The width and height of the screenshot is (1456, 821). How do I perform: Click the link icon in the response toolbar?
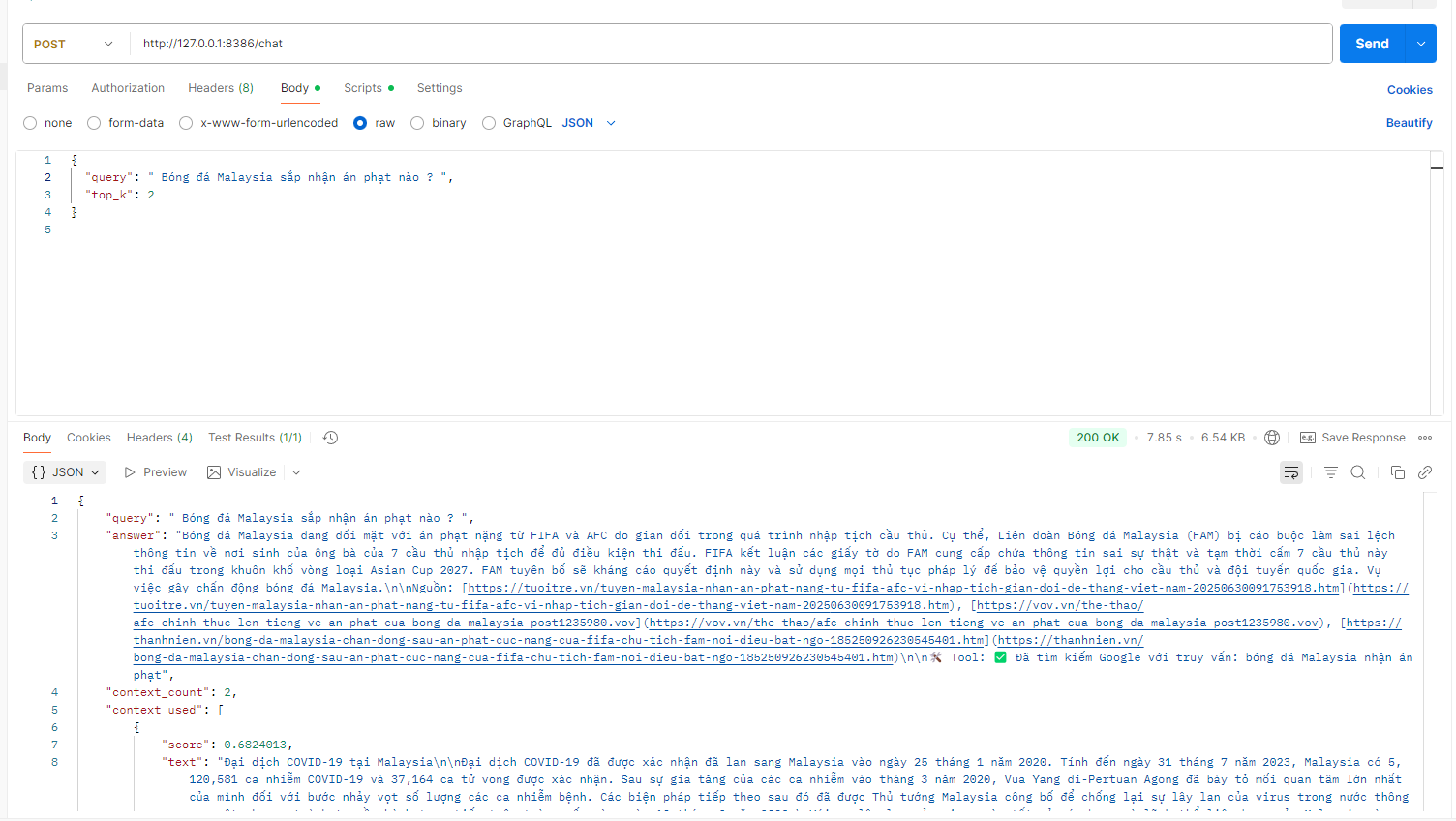[1424, 471]
